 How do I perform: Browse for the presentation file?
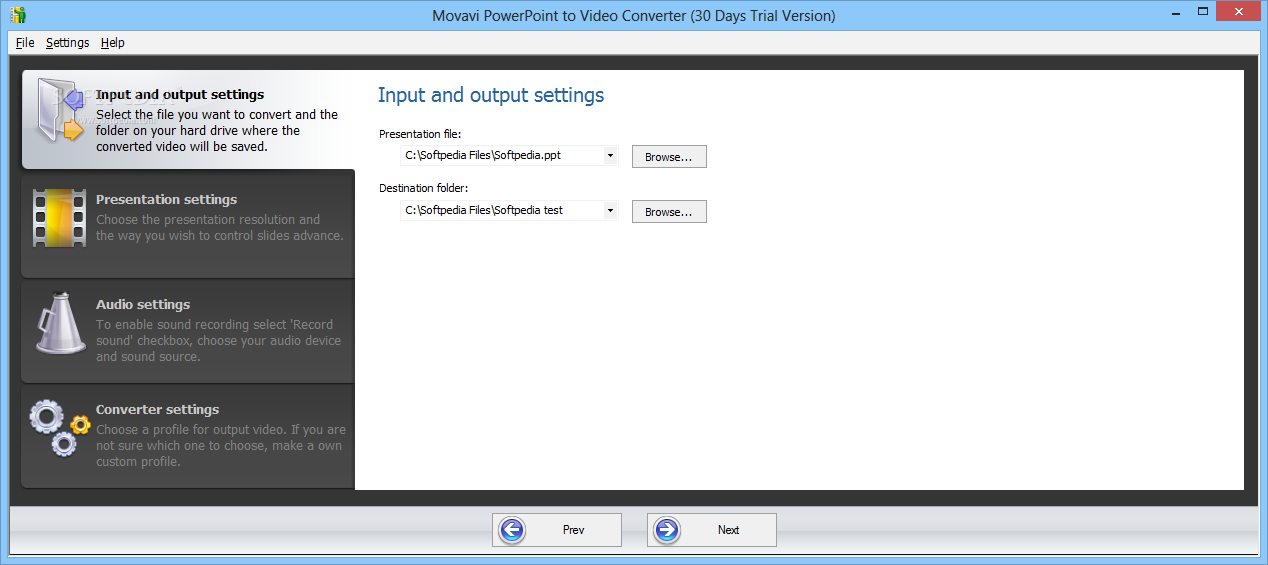click(669, 157)
